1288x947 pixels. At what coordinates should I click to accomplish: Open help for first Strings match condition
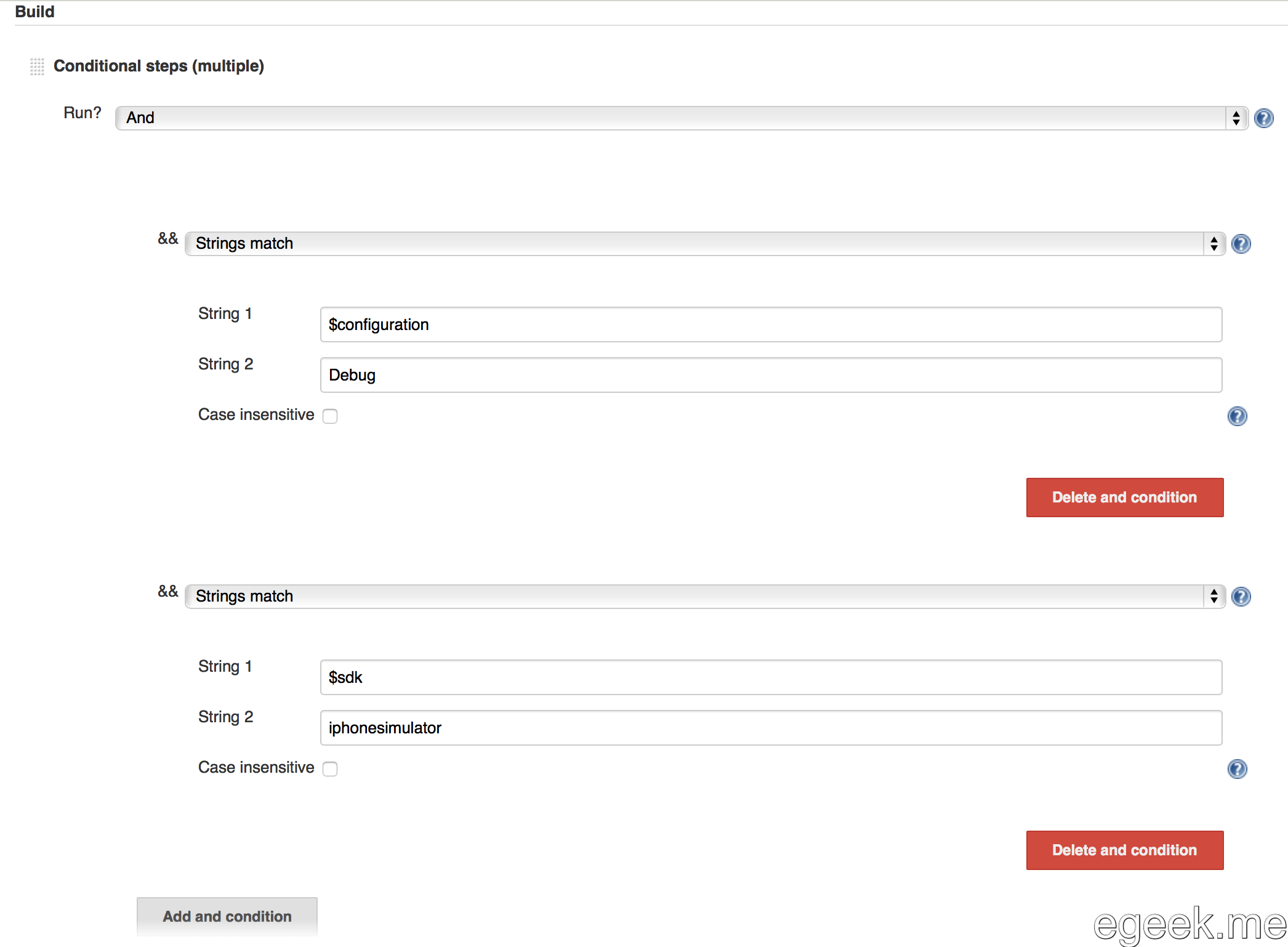tap(1241, 244)
